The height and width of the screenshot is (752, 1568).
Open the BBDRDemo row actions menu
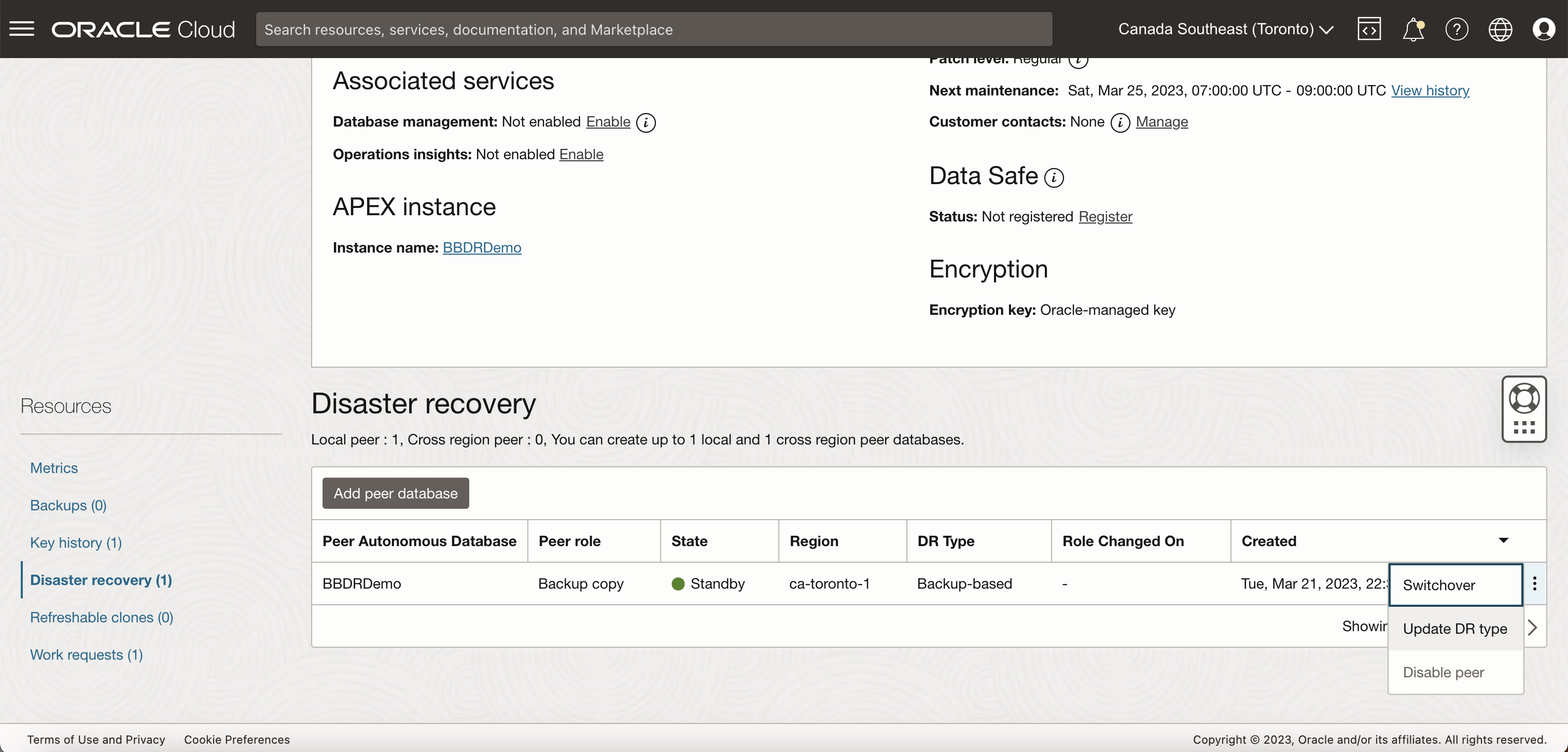tap(1535, 584)
